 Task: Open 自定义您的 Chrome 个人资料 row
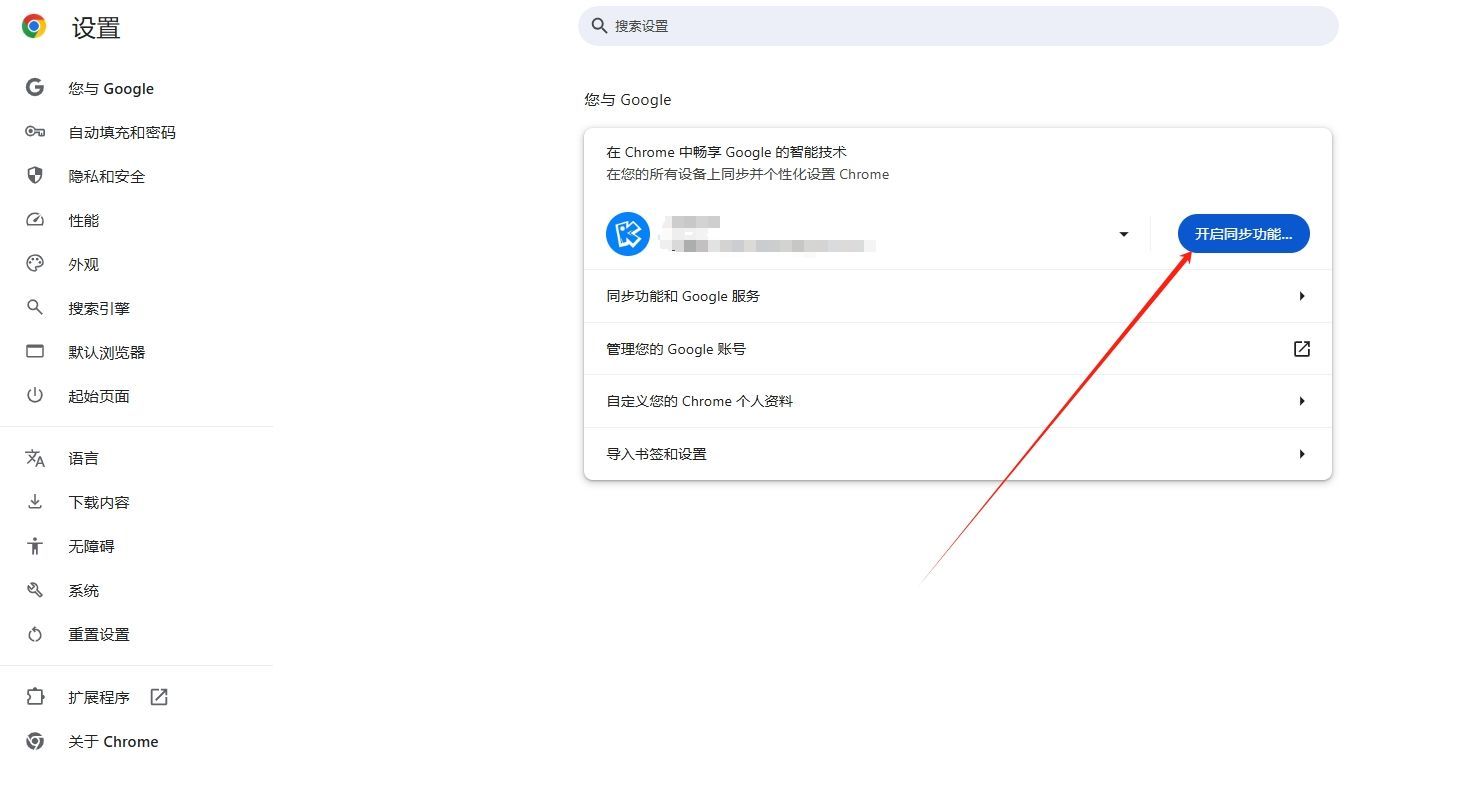tap(958, 401)
